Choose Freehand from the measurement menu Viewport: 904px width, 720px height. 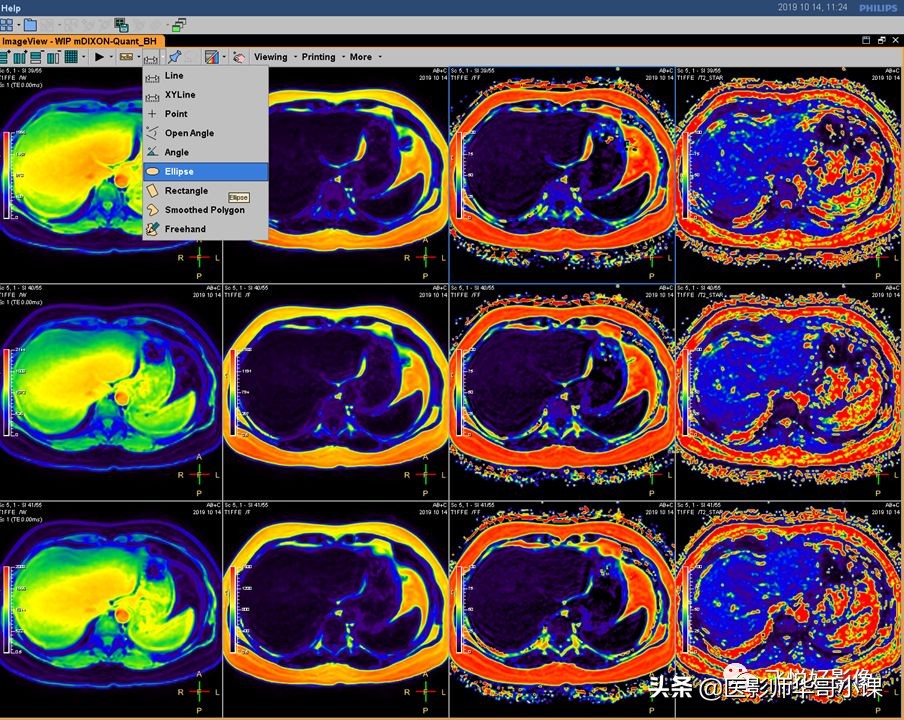pyautogui.click(x=185, y=229)
